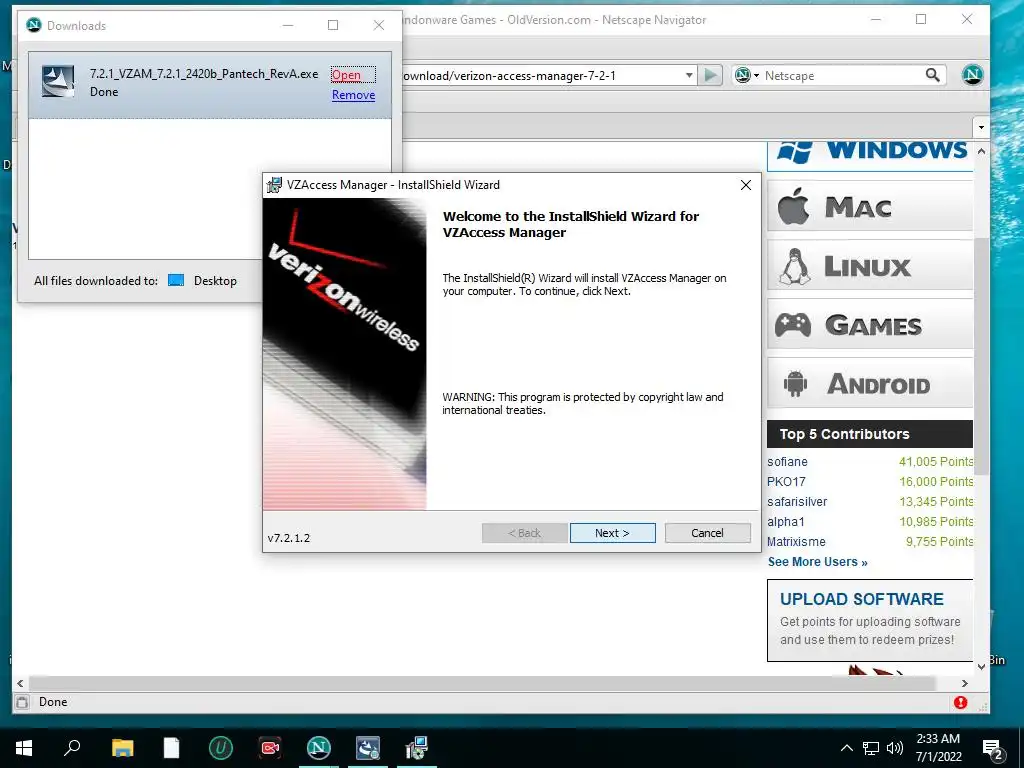1024x768 pixels.
Task: Open the Android software category
Action: (x=870, y=383)
